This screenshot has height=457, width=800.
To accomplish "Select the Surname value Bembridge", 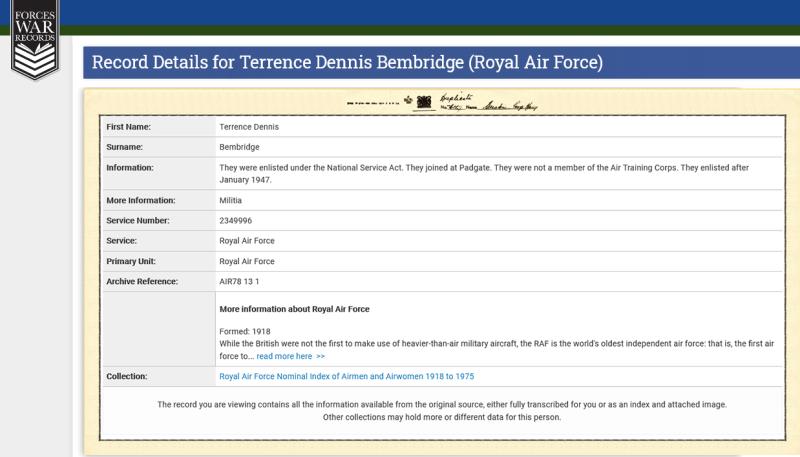I will point(239,147).
